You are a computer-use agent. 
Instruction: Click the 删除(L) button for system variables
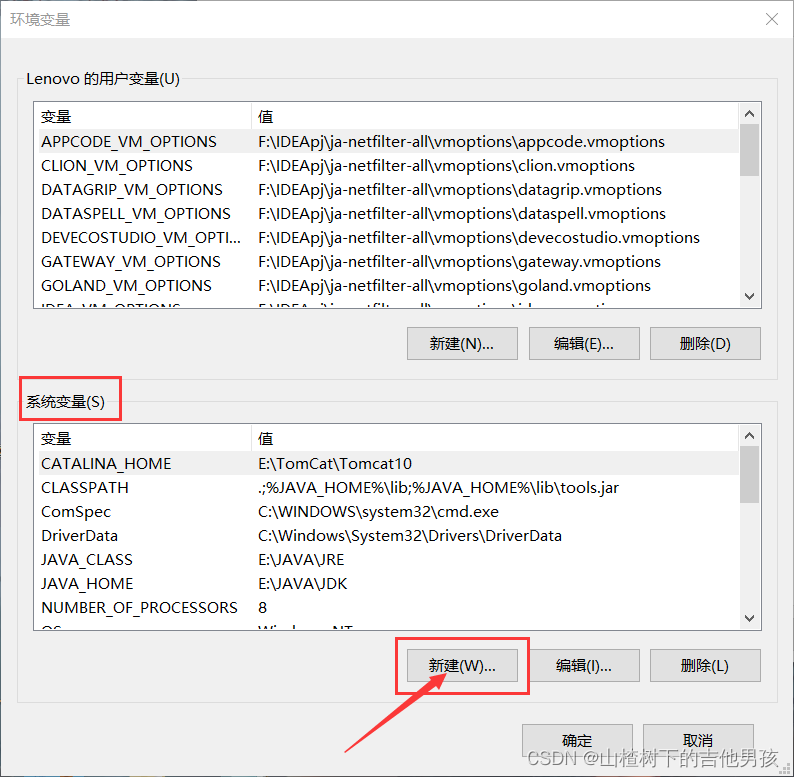[705, 665]
